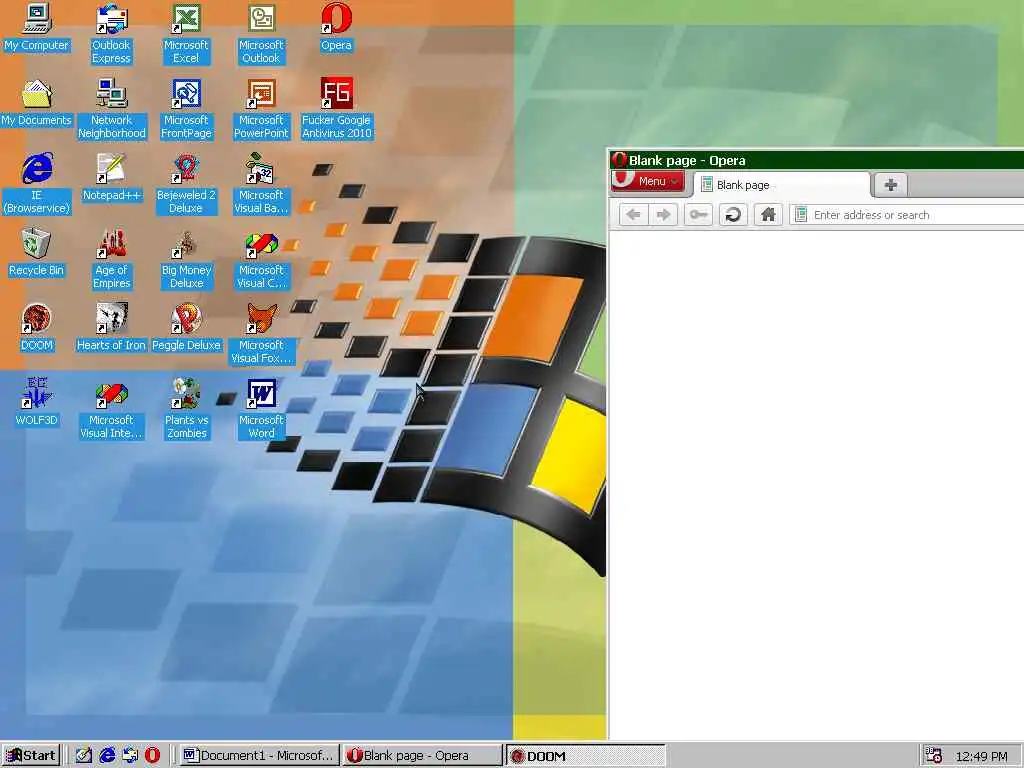Open the Opera Menu button
The image size is (1024, 768).
648,182
